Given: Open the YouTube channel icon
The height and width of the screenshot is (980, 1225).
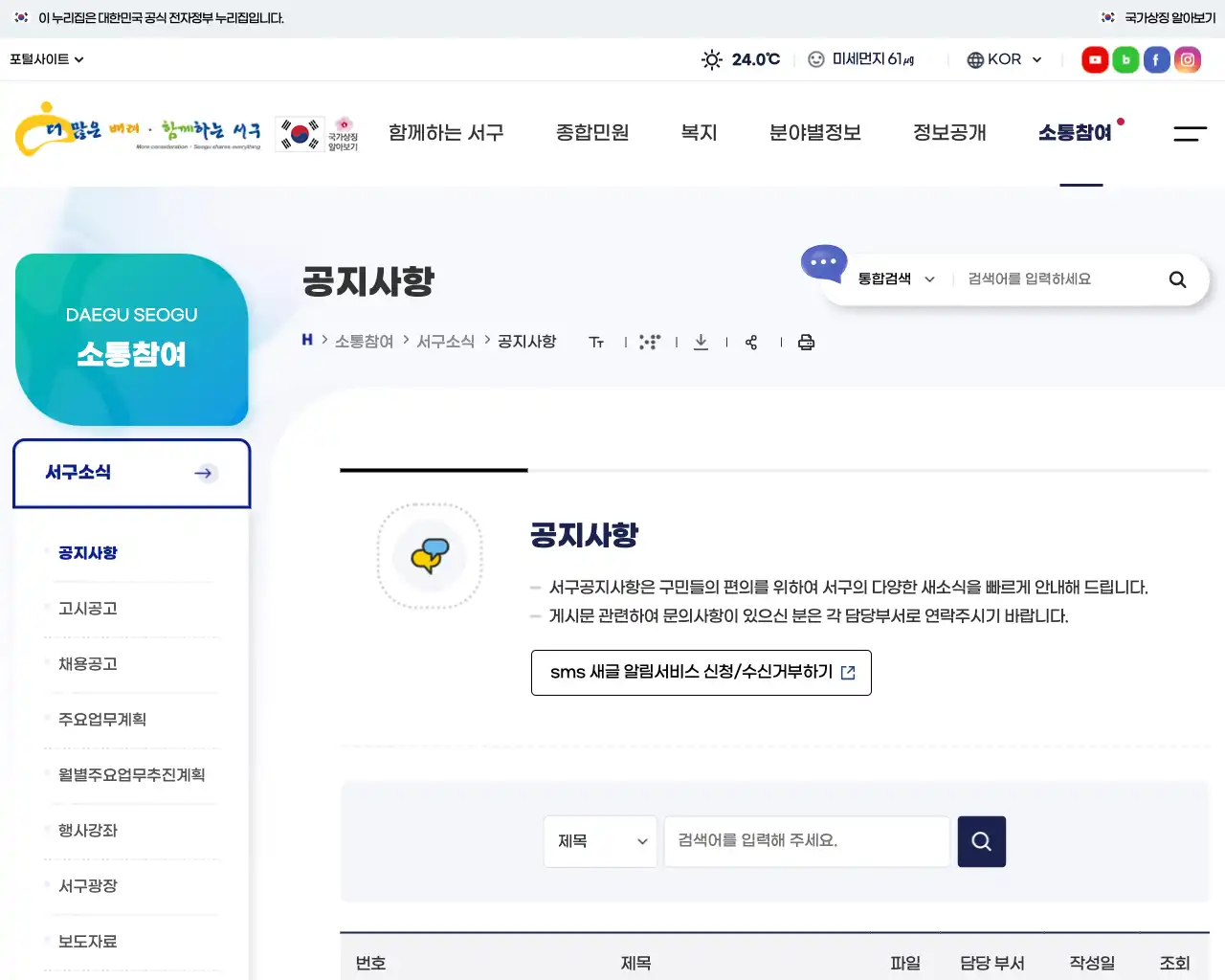Looking at the screenshot, I should 1095,59.
